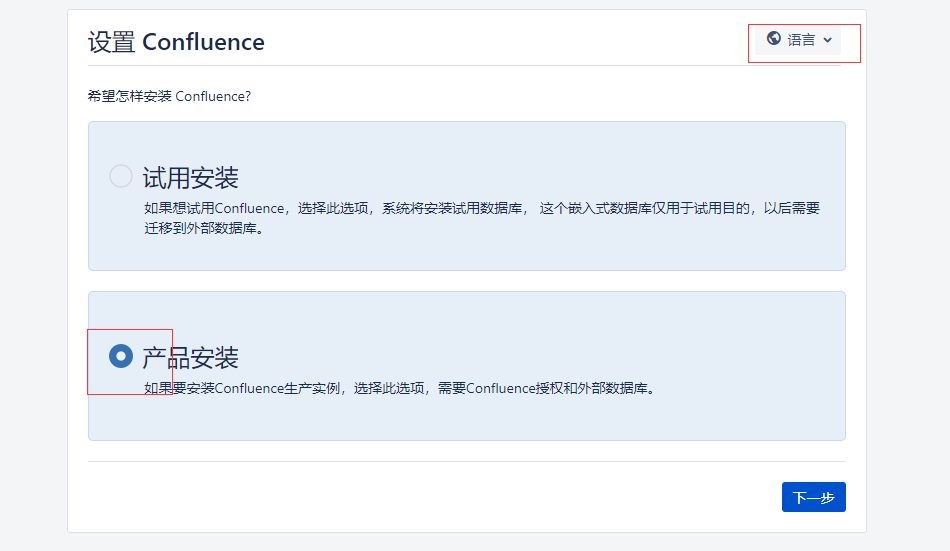Click the word Confluence in page title
This screenshot has width=950, height=551.
[204, 42]
